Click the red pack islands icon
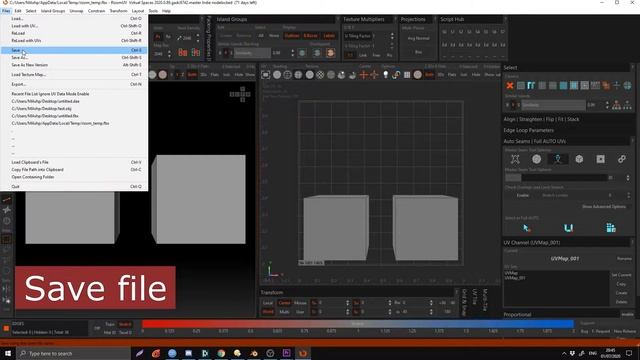The height and width of the screenshot is (360, 640). (182, 52)
